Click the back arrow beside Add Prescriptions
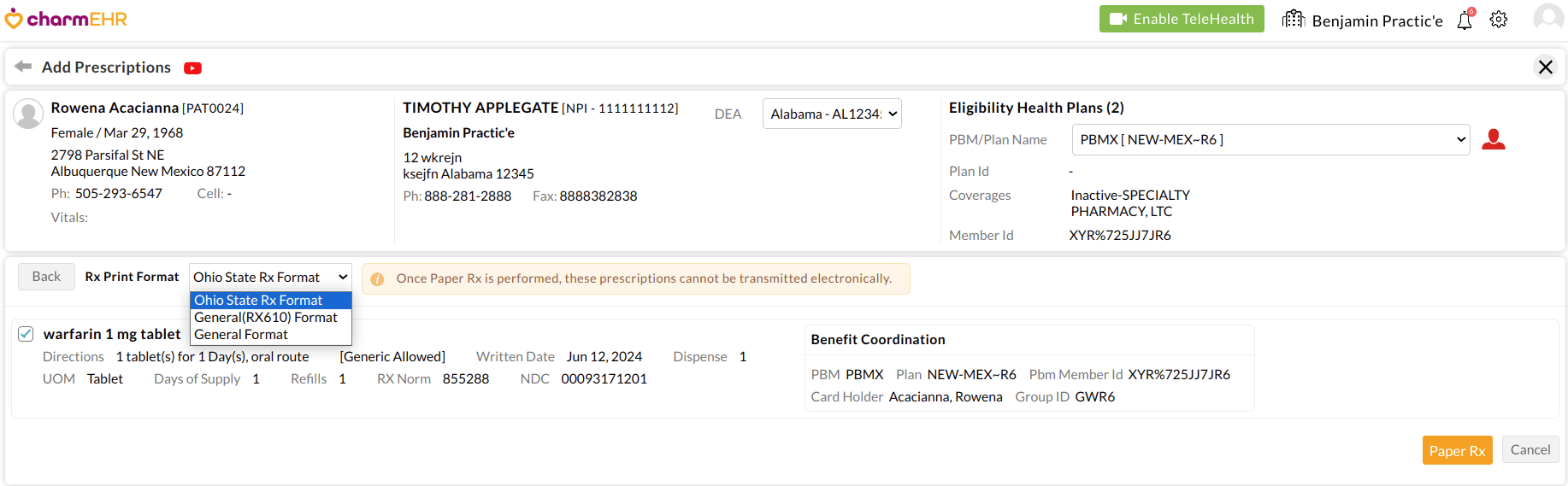 (23, 67)
